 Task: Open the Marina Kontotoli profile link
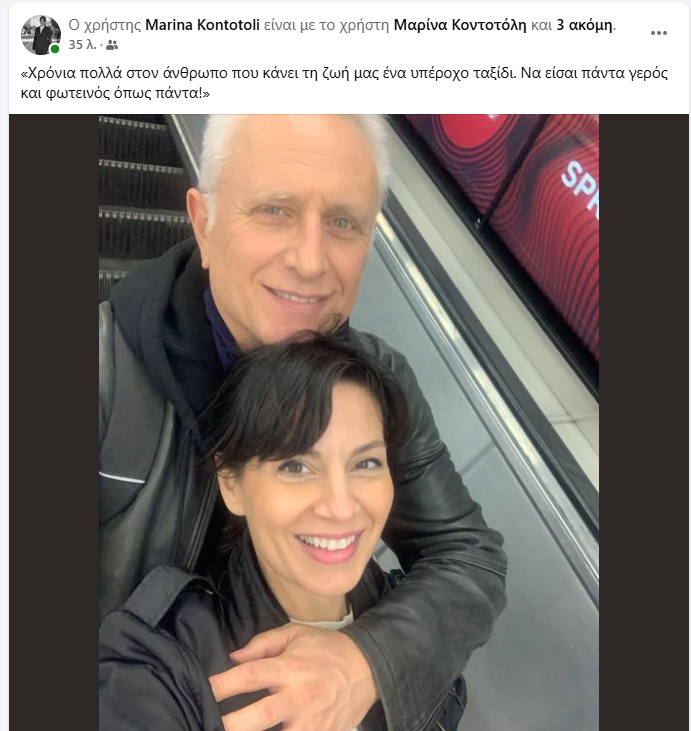[x=202, y=25]
